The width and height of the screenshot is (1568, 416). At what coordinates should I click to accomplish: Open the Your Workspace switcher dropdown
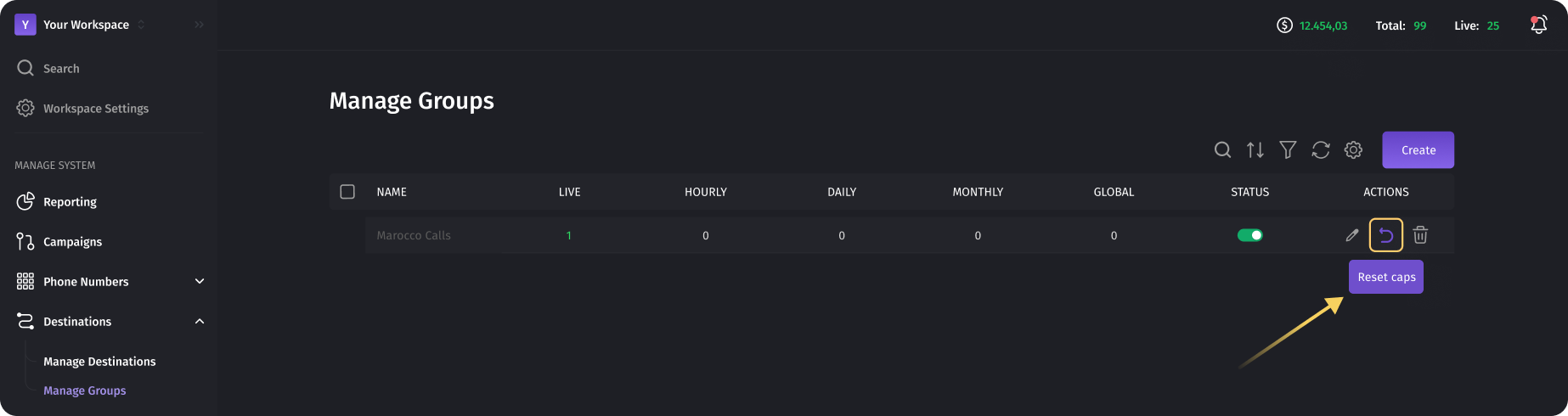click(81, 25)
